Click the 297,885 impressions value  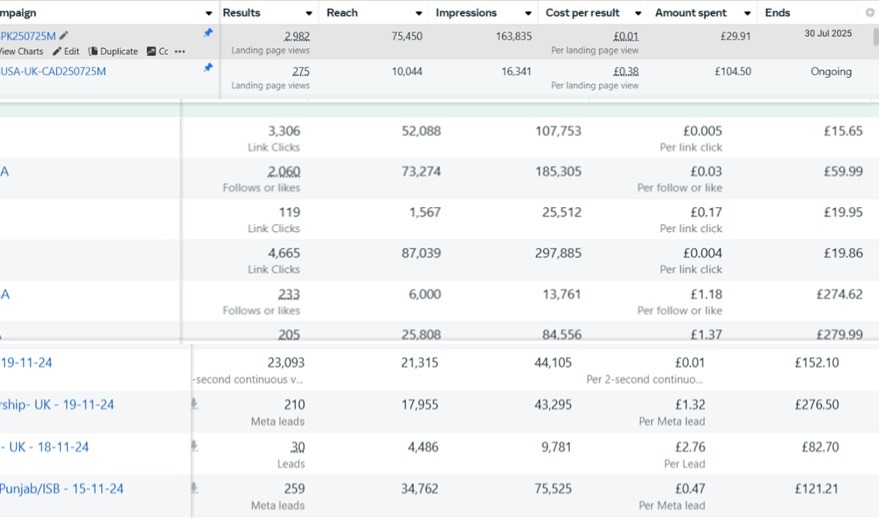[558, 253]
